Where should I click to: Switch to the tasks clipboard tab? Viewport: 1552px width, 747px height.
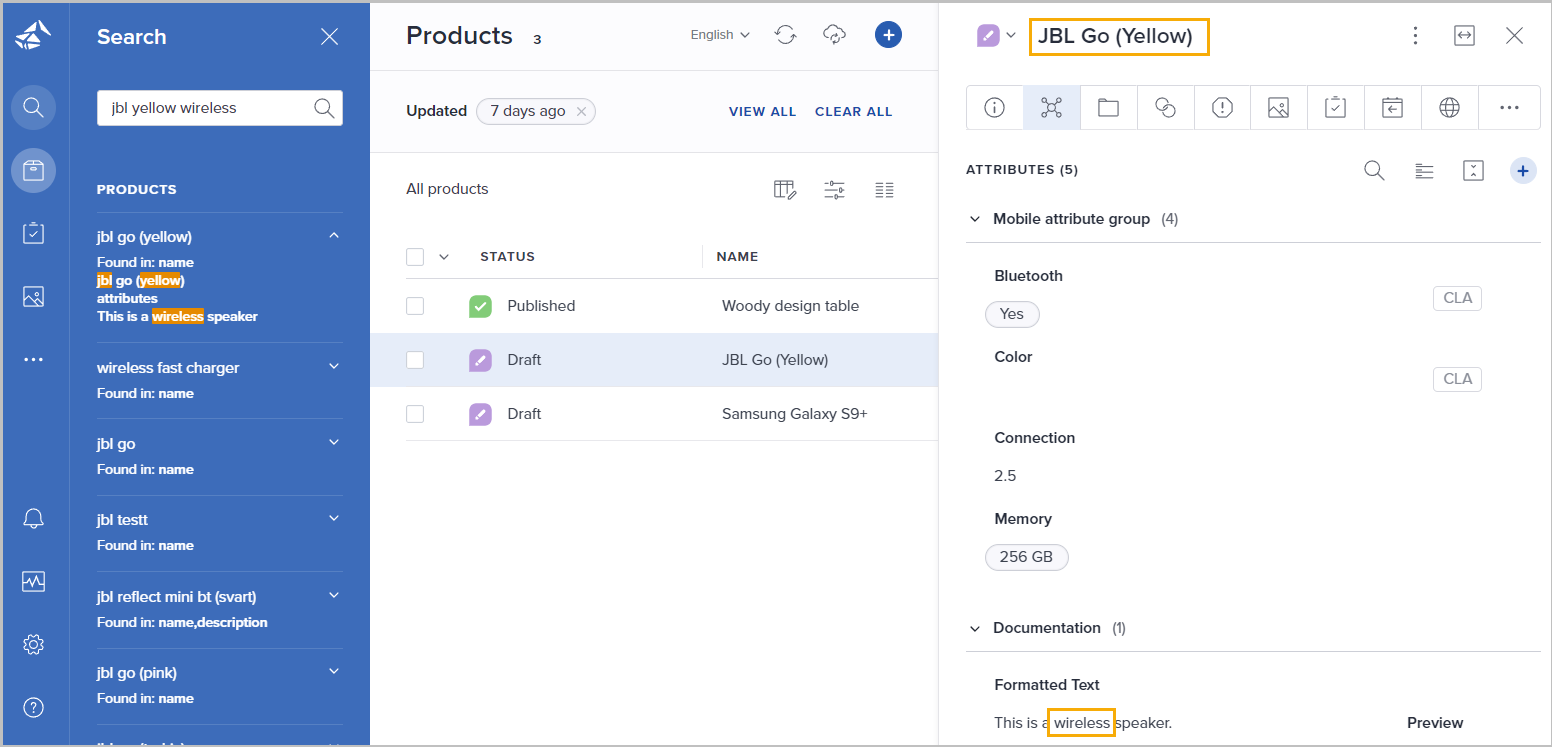(1335, 108)
